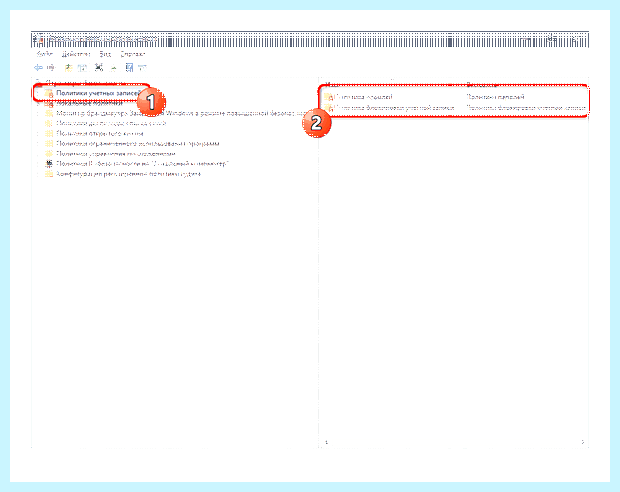Expand the Монитор брандмауэра node arrow
Image resolution: width=620 pixels, height=492 pixels.
38,113
